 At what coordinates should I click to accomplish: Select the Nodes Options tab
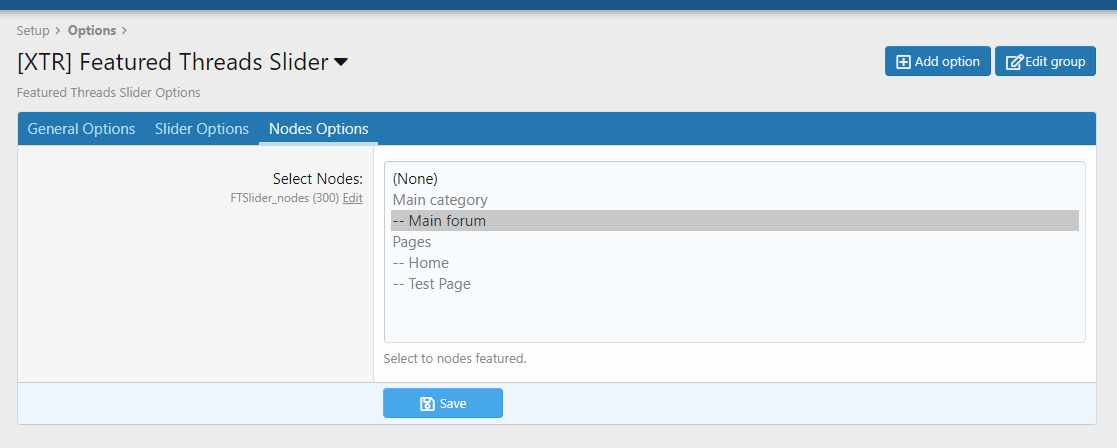coord(318,129)
